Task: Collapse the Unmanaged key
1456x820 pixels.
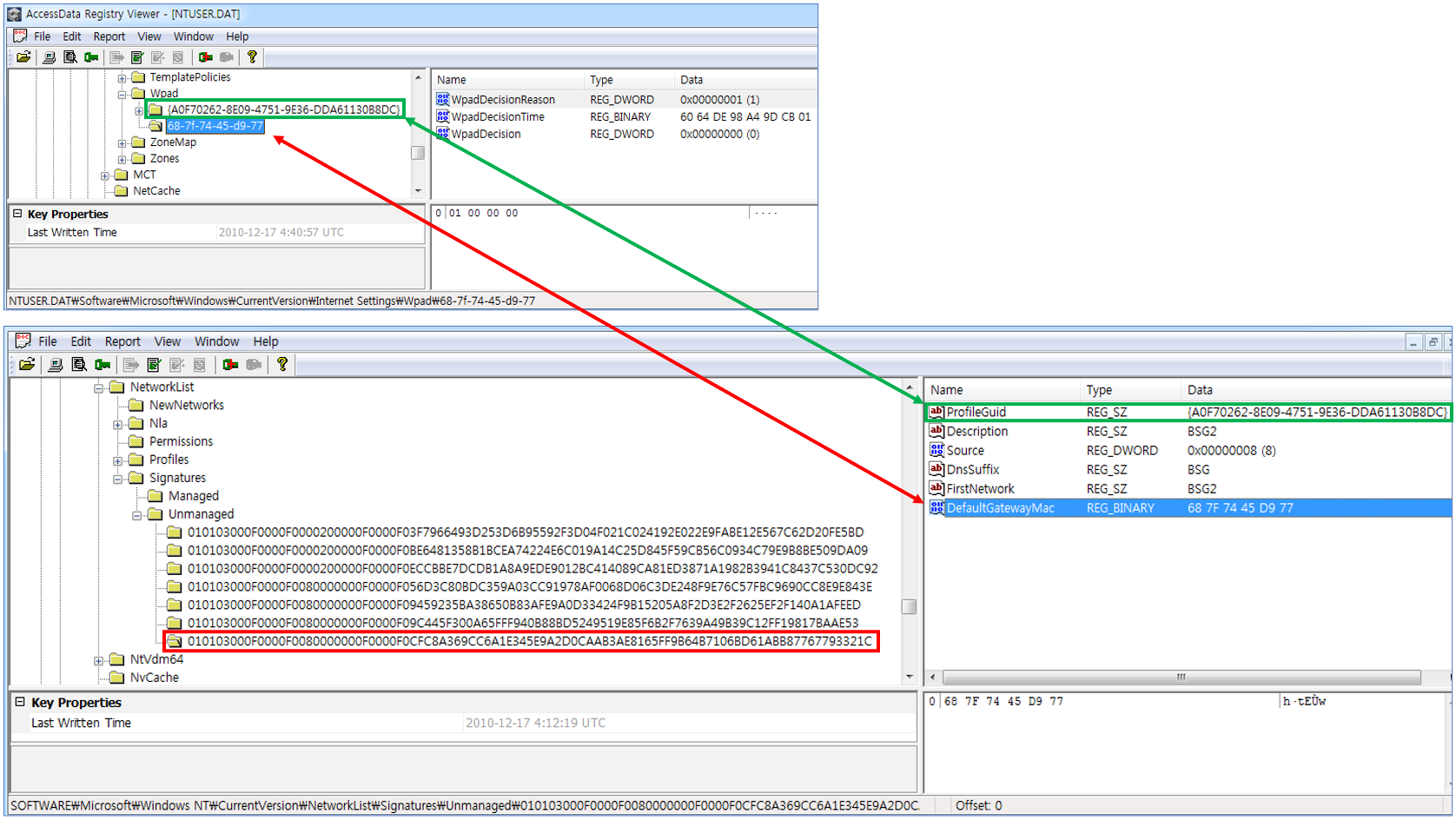Action: click(137, 515)
